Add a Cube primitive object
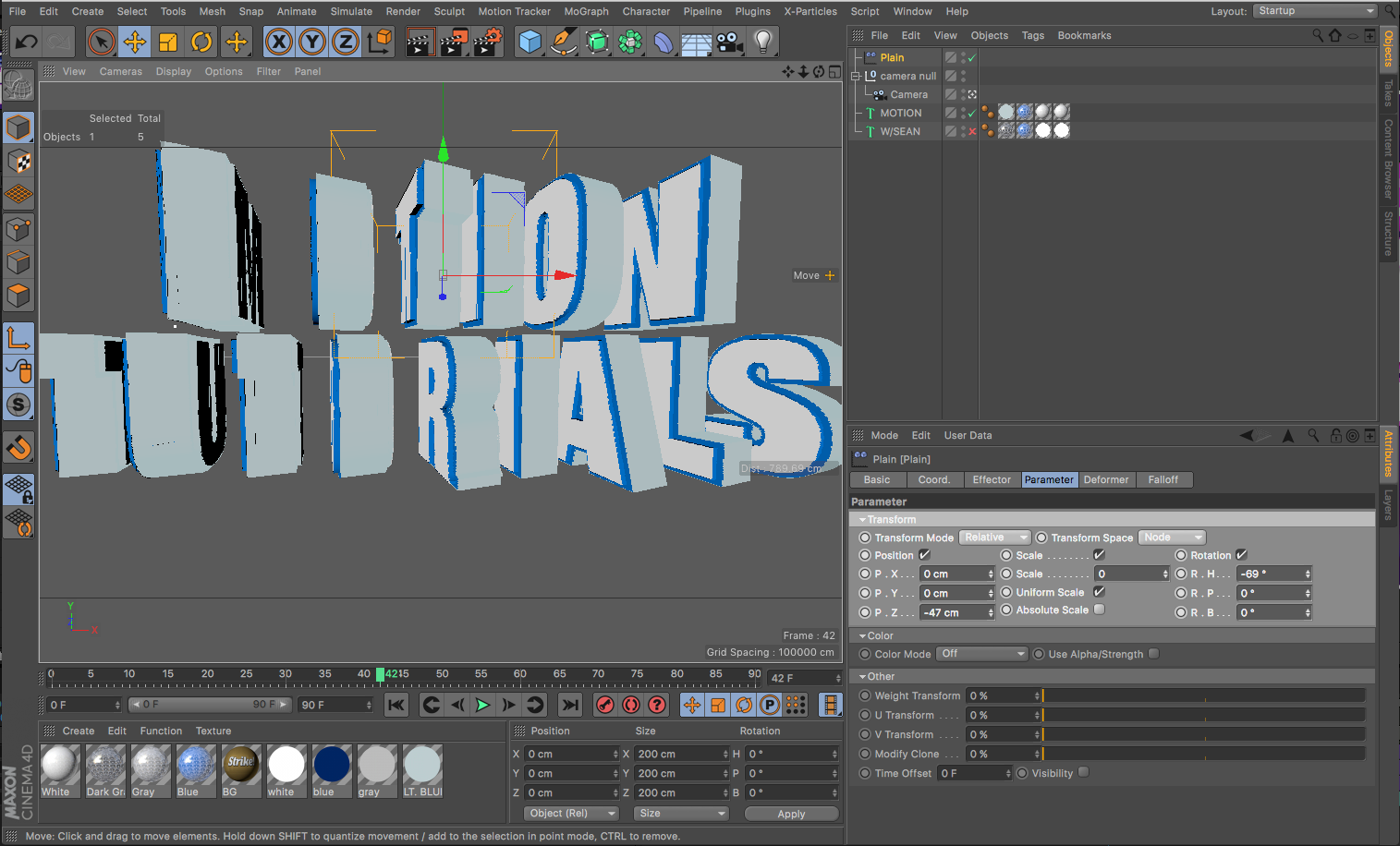 click(530, 42)
